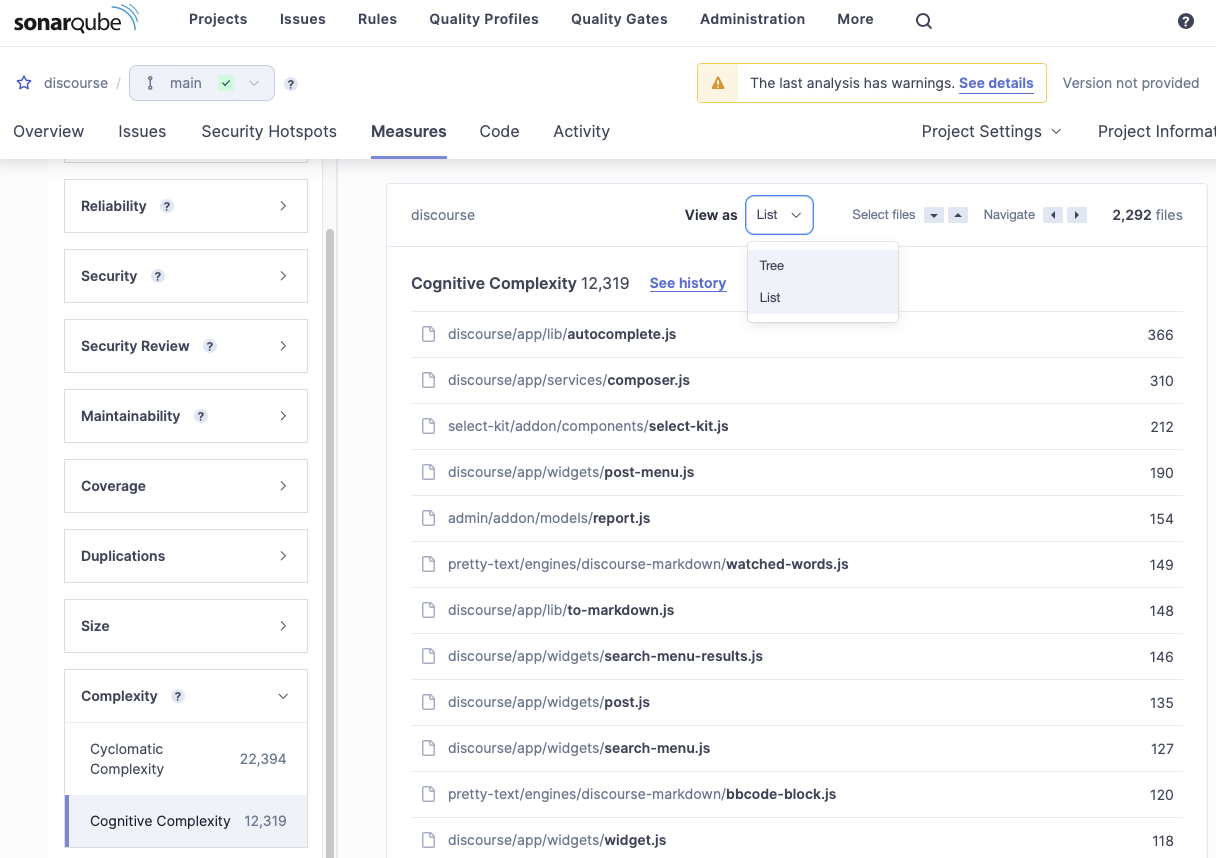Image resolution: width=1216 pixels, height=858 pixels.
Task: Select Cyclomatic Complexity measure
Action: [186, 759]
